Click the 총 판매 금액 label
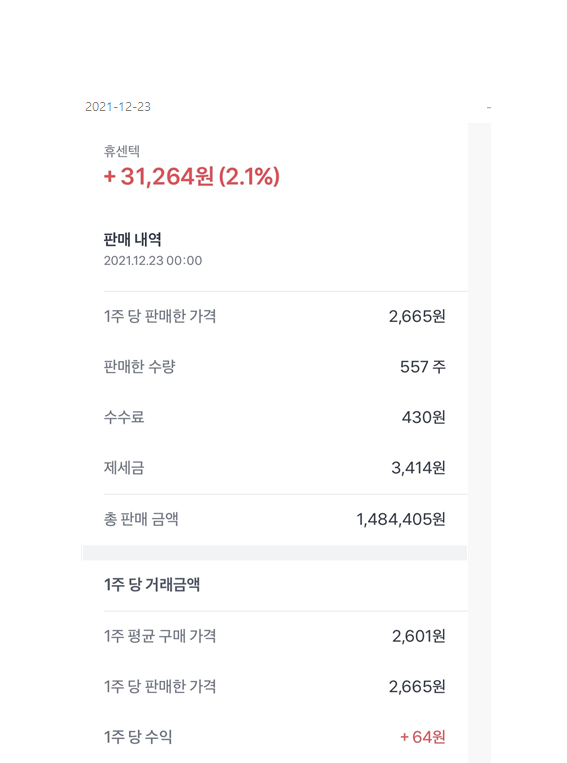Screen dimensions: 567x763 pos(141,519)
